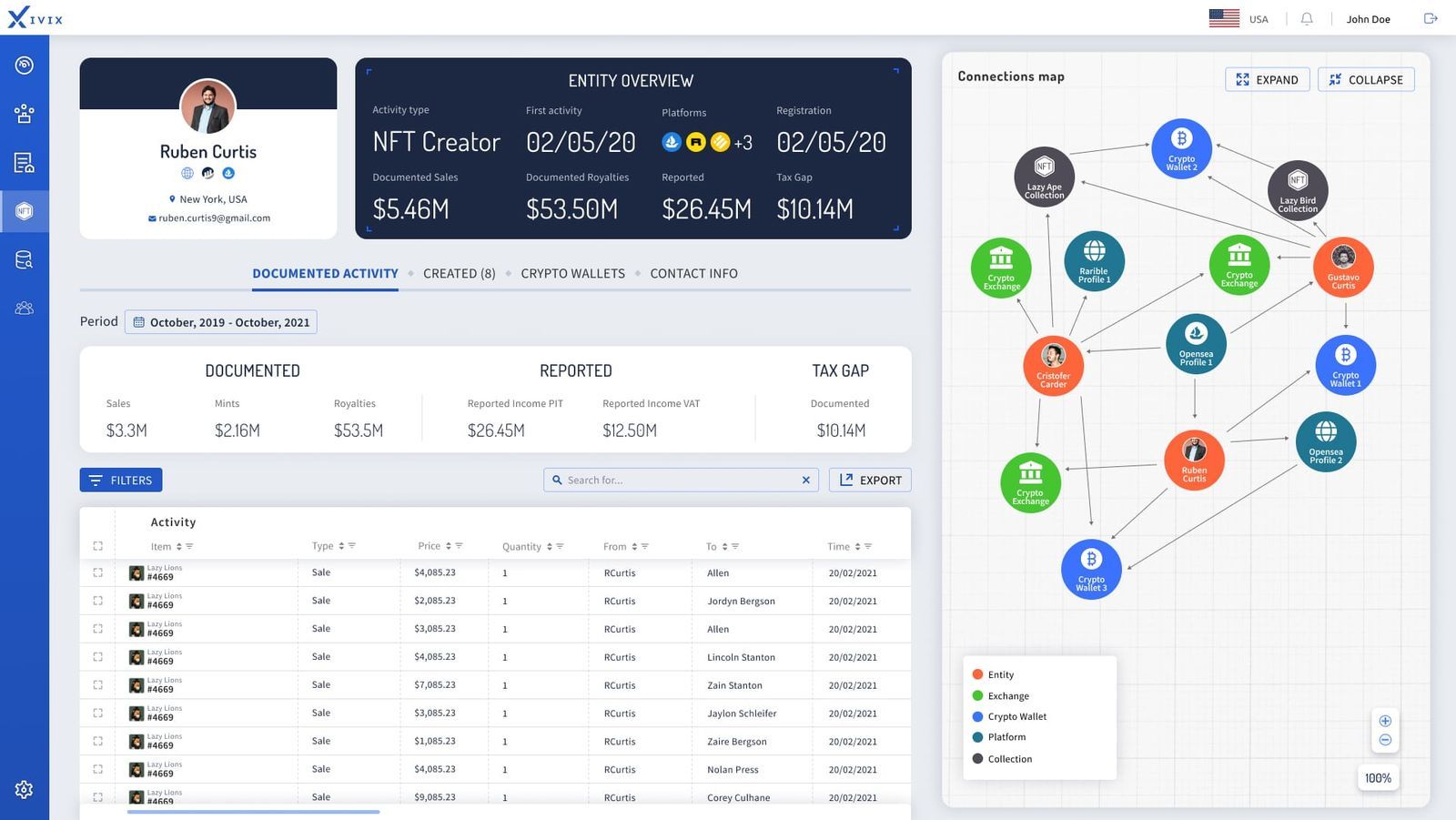Clear the search field with the X
Image resolution: width=1456 pixels, height=820 pixels.
point(804,480)
